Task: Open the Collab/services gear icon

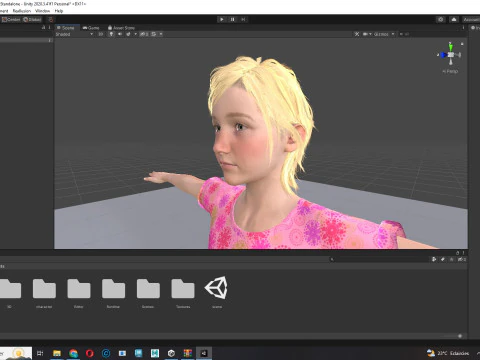Action: [441, 19]
